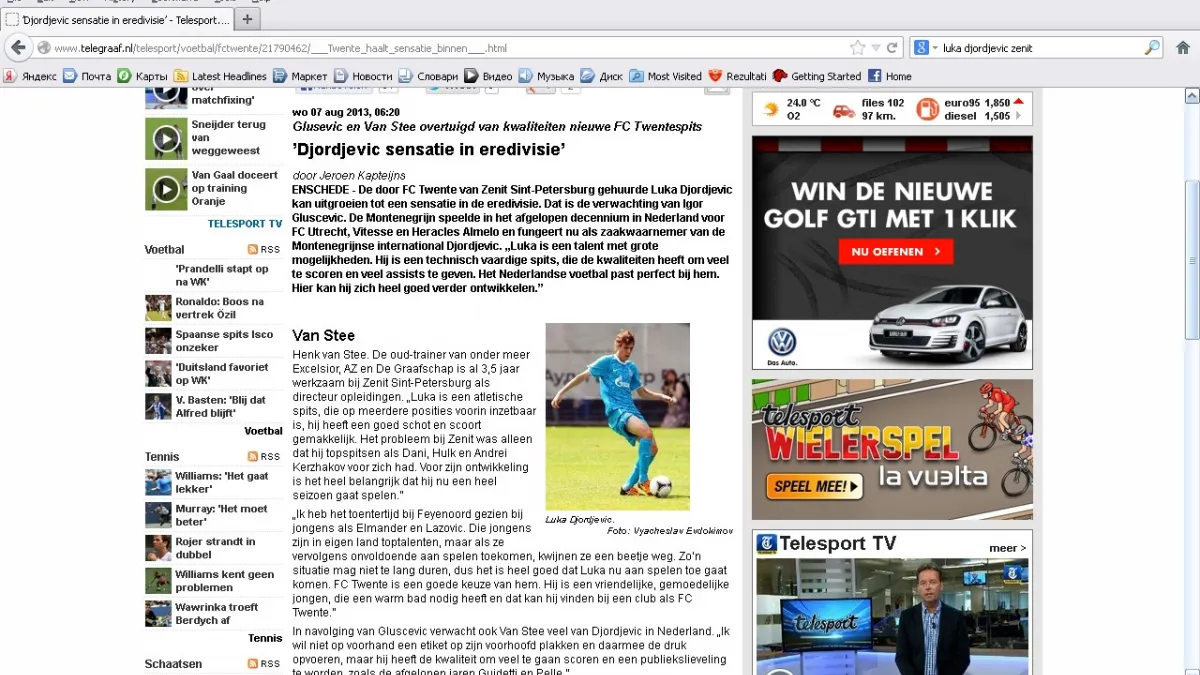Viewport: 1200px width, 675px height.
Task: Open 'V. Basten: Blij dat Alfred blijft' headline
Action: [x=220, y=406]
